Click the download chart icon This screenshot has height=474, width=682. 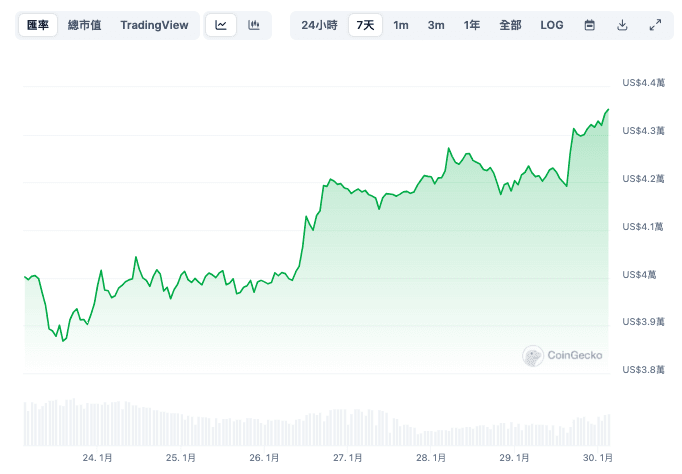(x=622, y=25)
